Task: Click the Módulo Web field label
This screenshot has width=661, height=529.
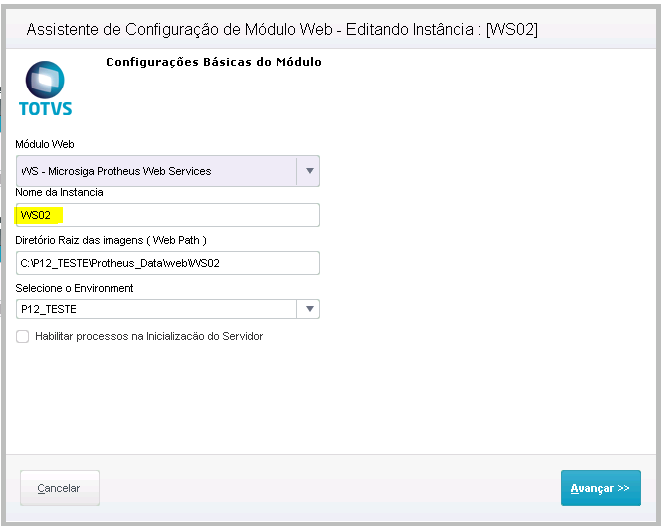Action: click(45, 145)
